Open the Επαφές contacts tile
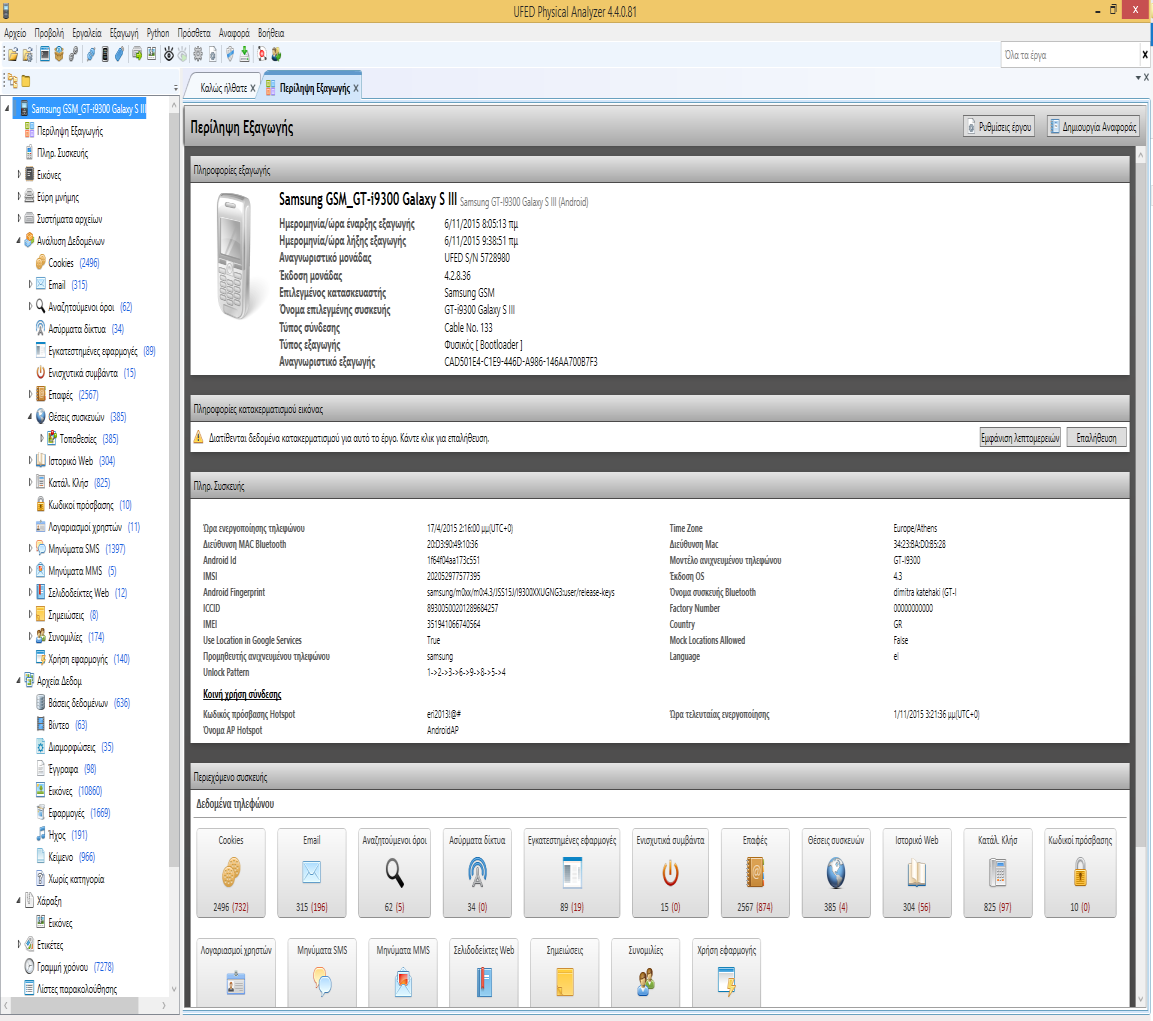Screen dimensions: 1153x1021 [755, 872]
